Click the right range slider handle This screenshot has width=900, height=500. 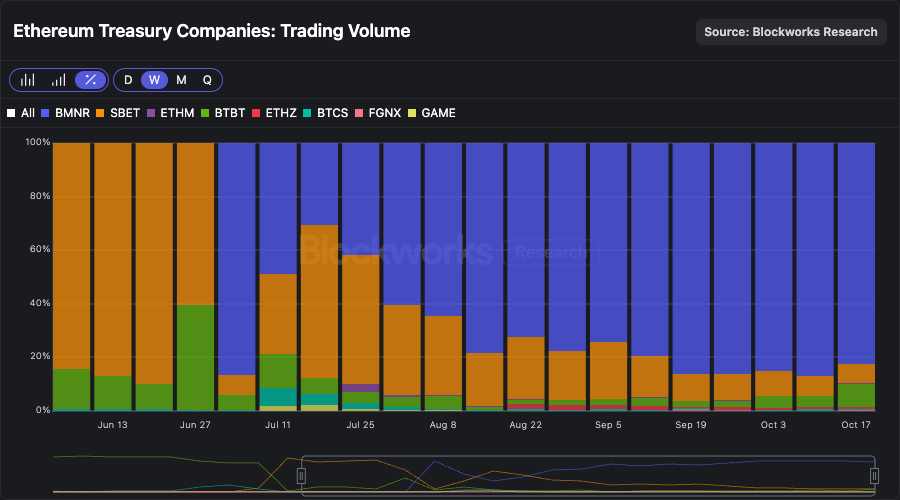[874, 476]
